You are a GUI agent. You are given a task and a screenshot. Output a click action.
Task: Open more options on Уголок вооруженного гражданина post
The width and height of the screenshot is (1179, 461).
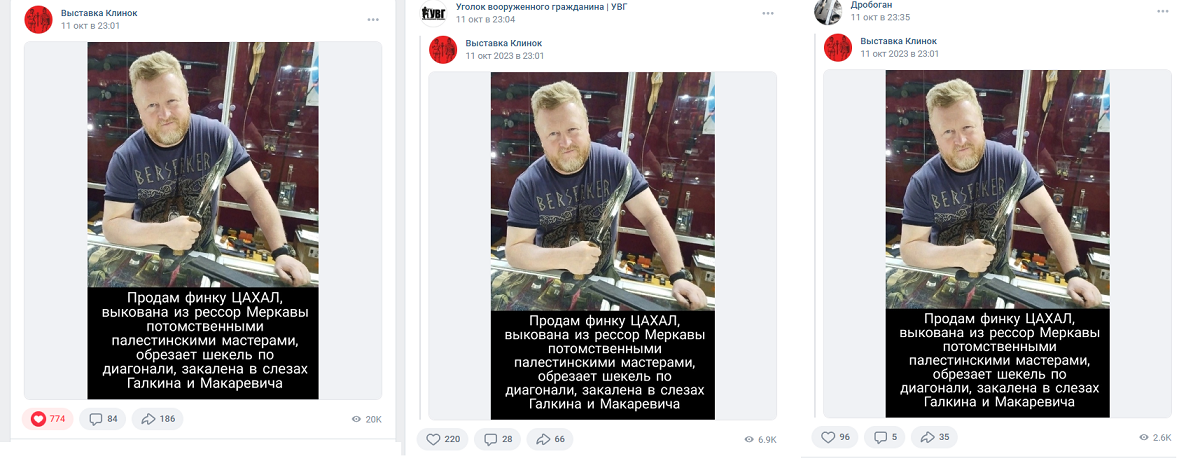point(768,13)
